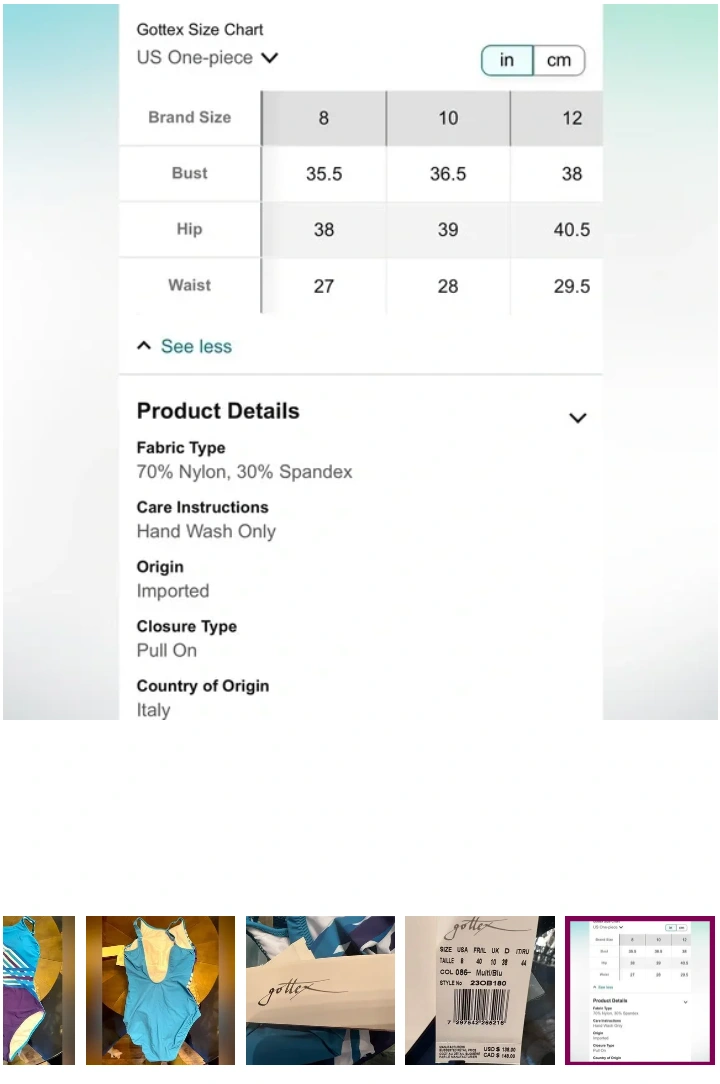Click the Gottex Size Chart title
Image resolution: width=720 pixels, height=1084 pixels.
pyautogui.click(x=200, y=30)
